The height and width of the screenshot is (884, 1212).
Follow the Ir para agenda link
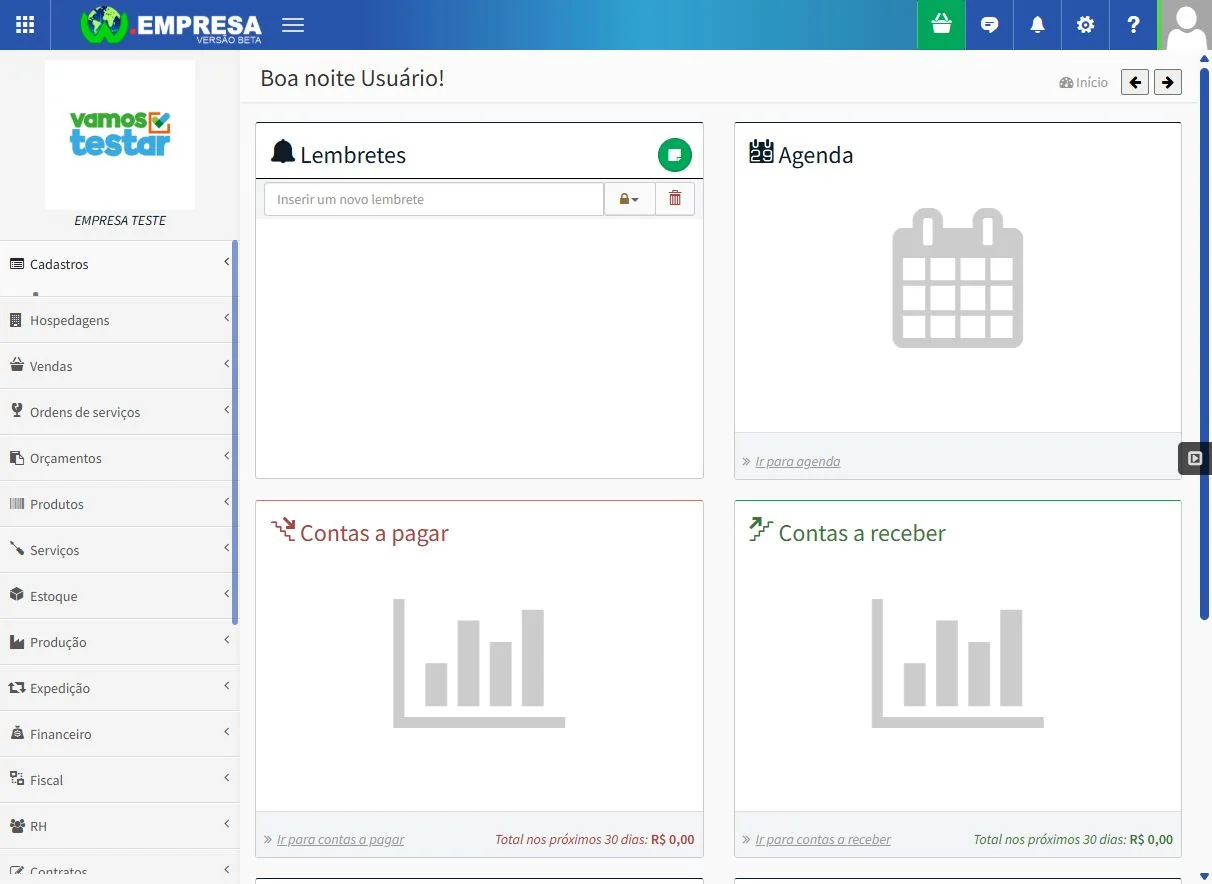798,462
